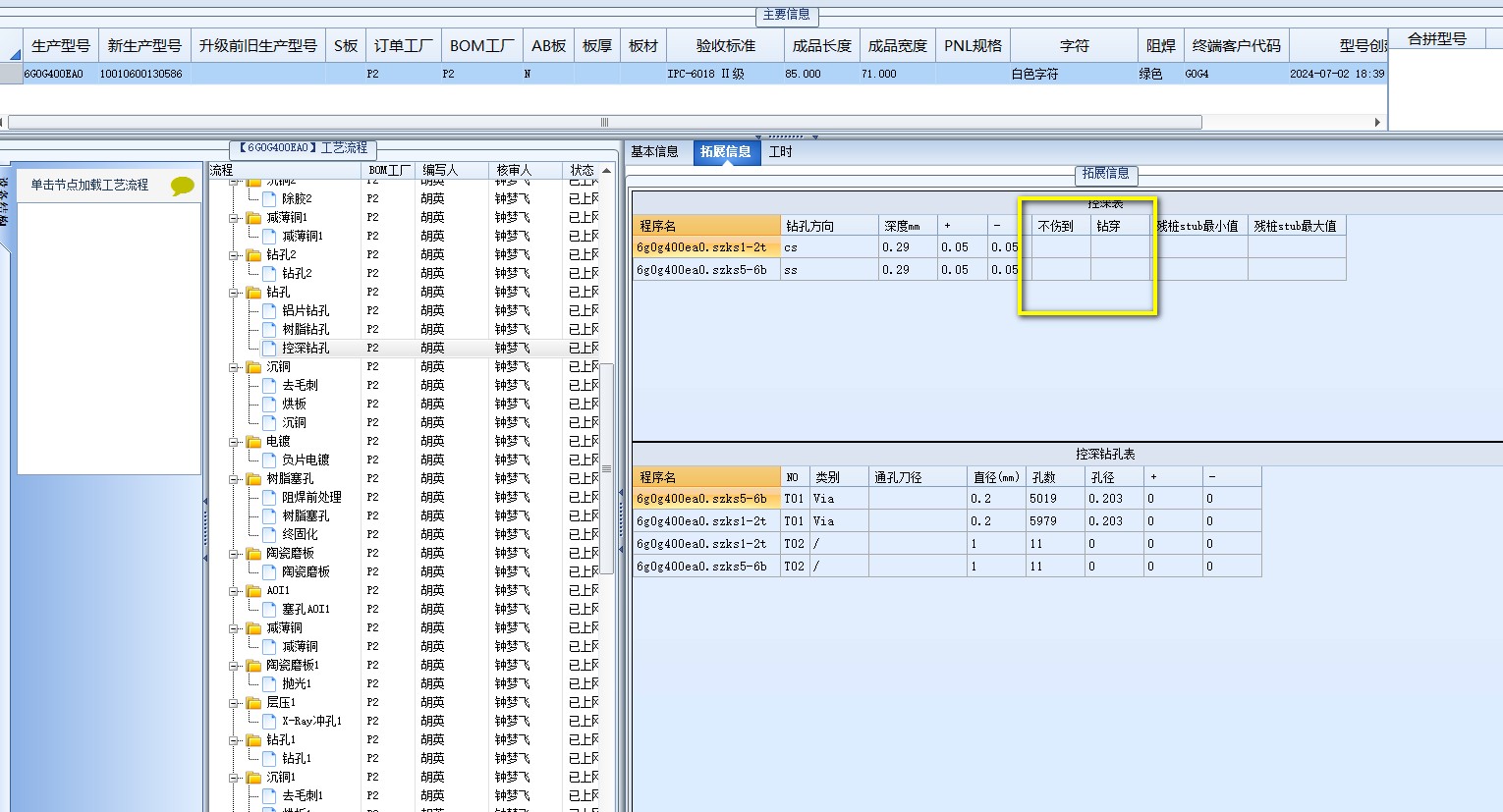Image resolution: width=1503 pixels, height=812 pixels.
Task: Click 程序名 header in 控深钻孔表
Action: [x=707, y=477]
